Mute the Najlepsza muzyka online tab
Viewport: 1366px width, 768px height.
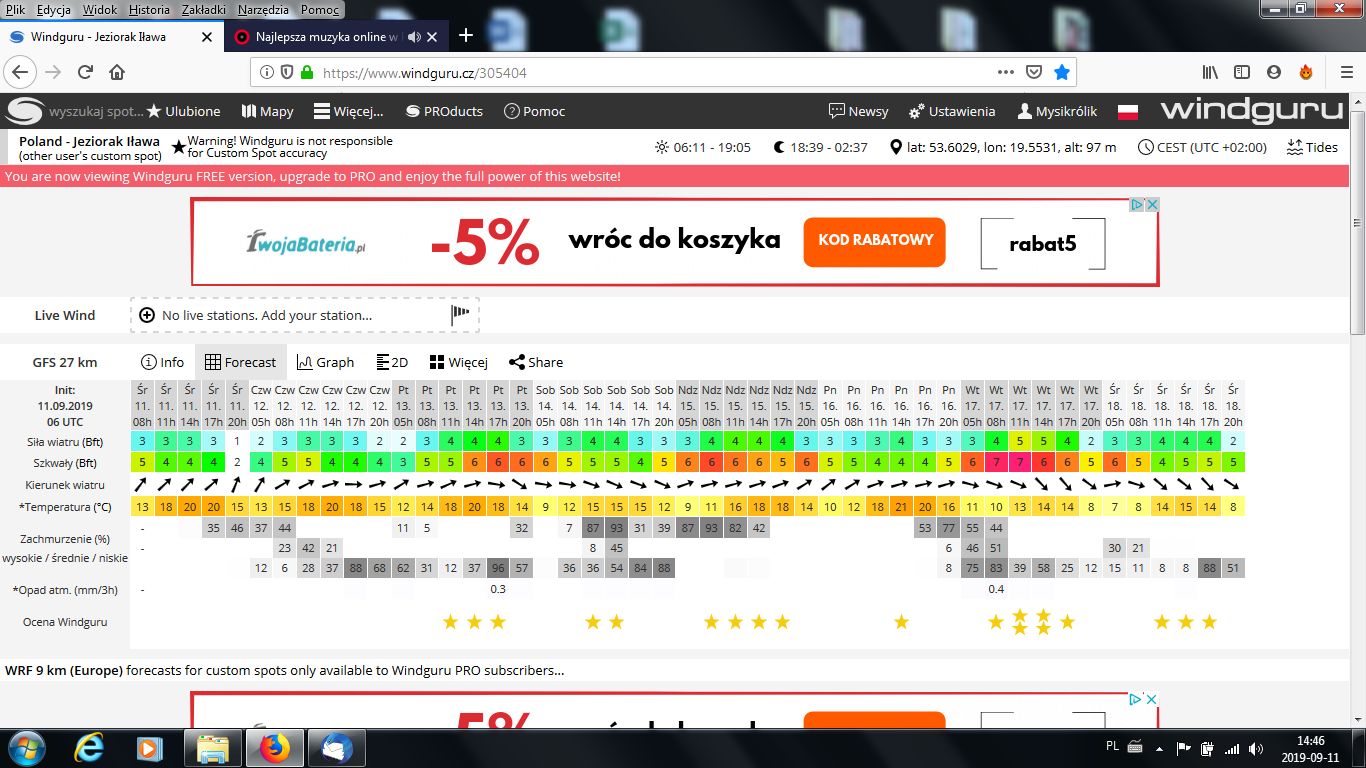tap(414, 37)
